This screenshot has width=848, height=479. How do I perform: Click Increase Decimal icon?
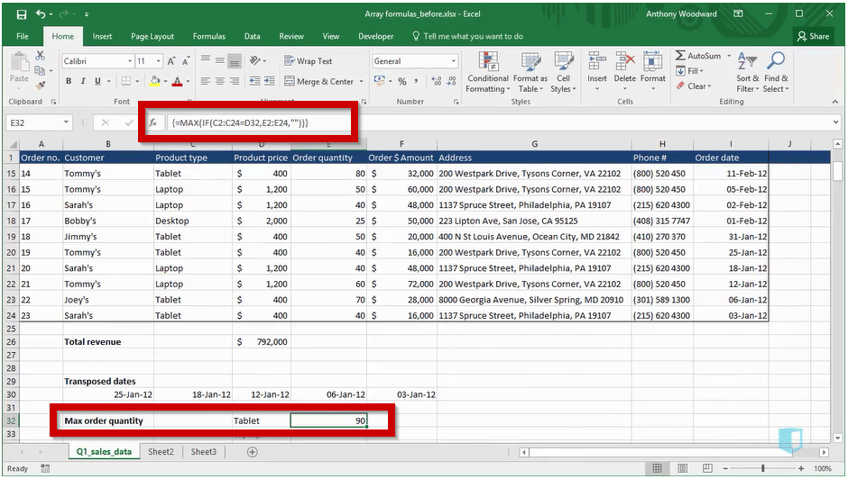click(x=436, y=82)
